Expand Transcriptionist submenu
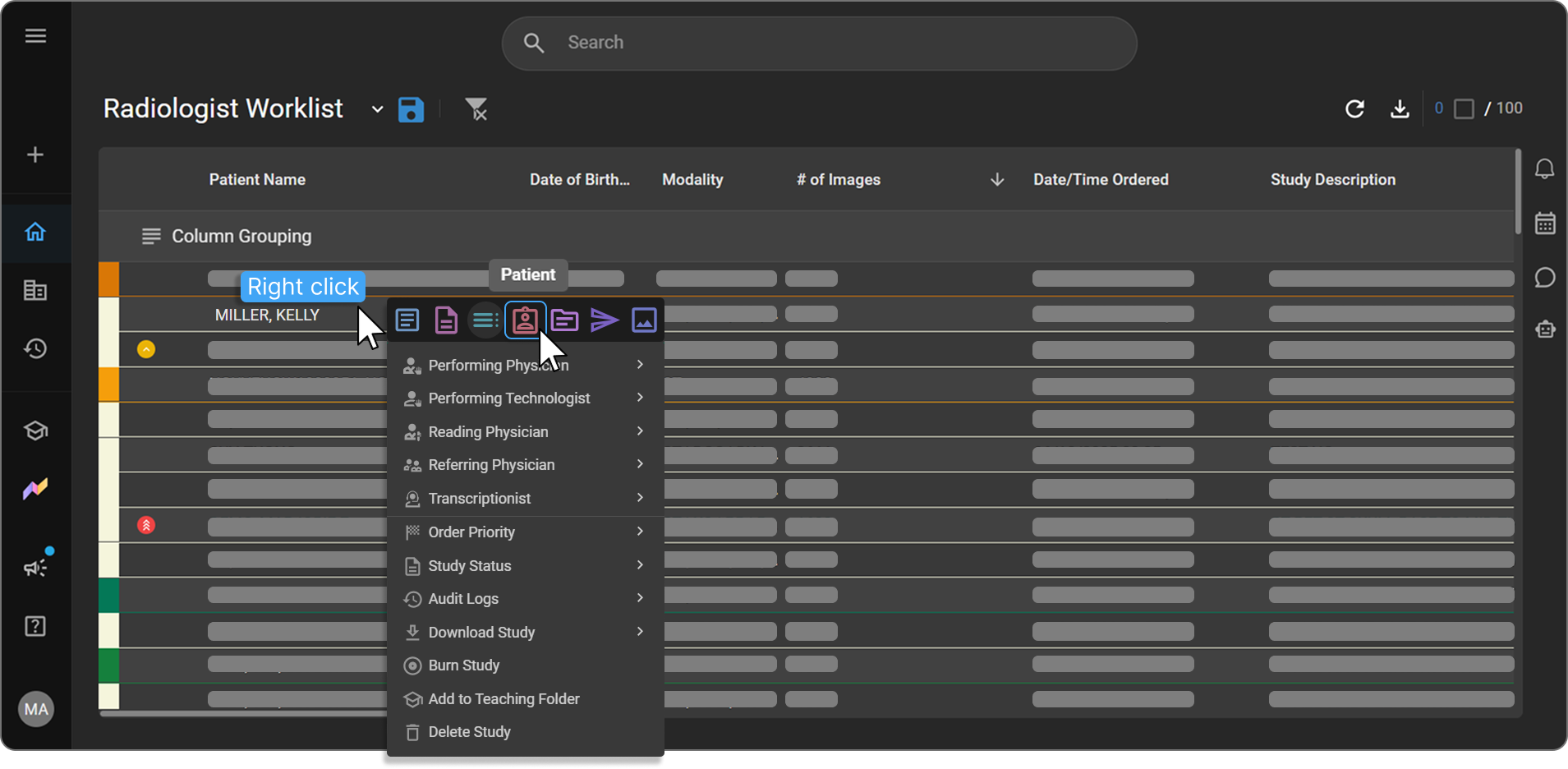 click(525, 499)
